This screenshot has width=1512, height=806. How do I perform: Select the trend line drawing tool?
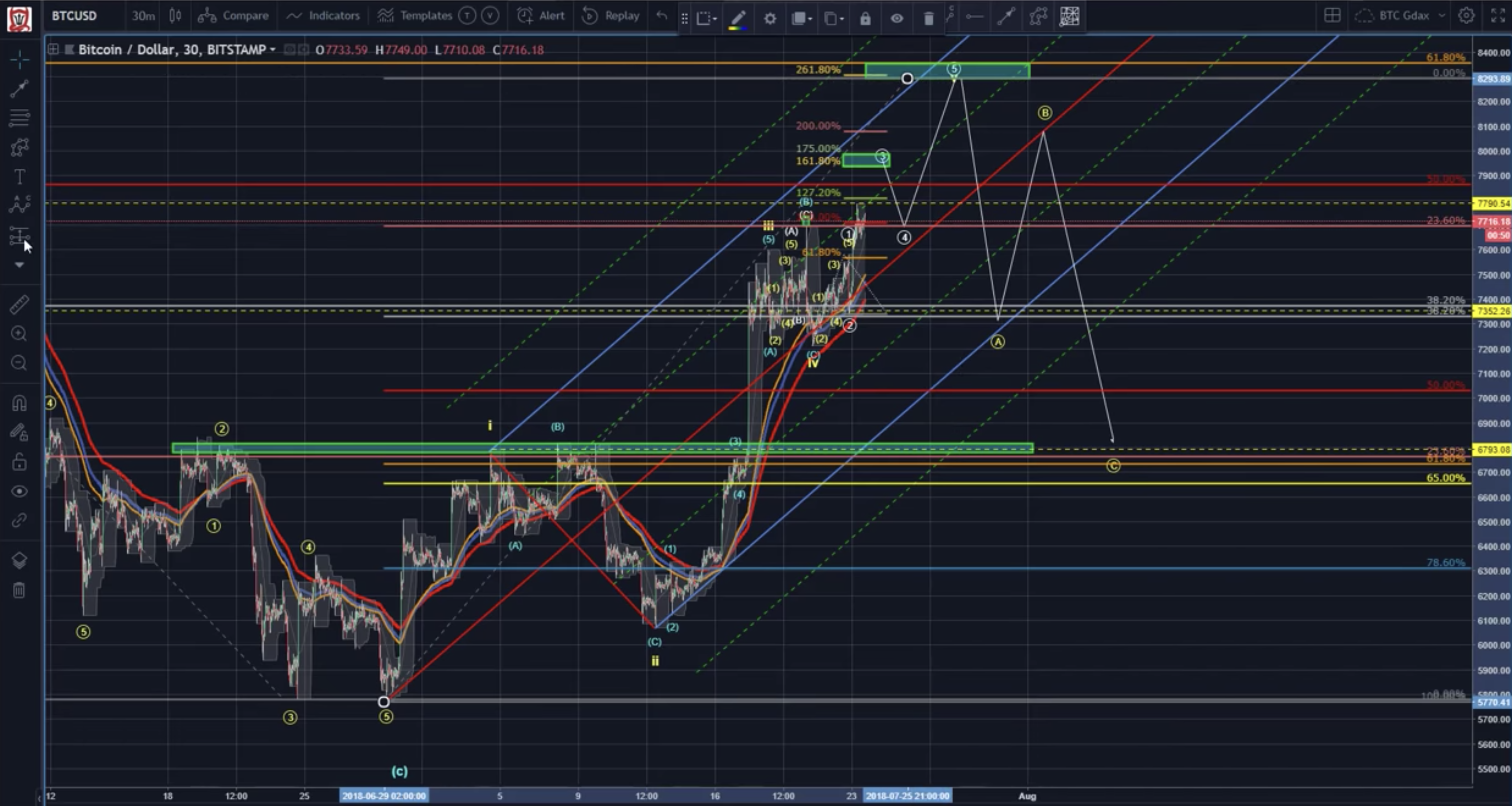click(x=19, y=88)
